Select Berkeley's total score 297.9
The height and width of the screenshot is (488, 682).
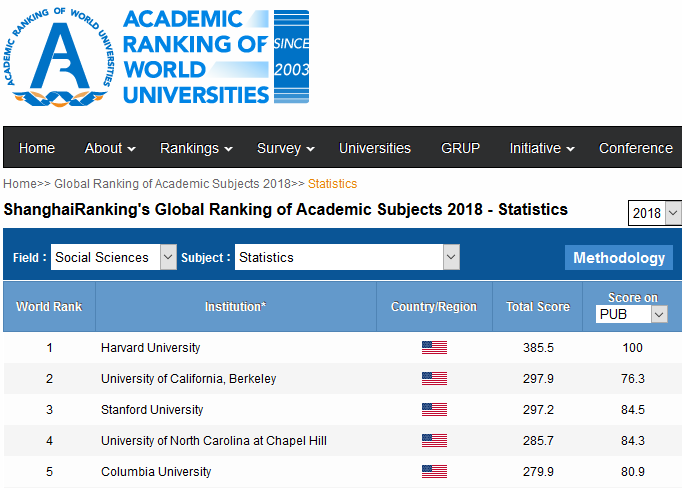point(538,378)
